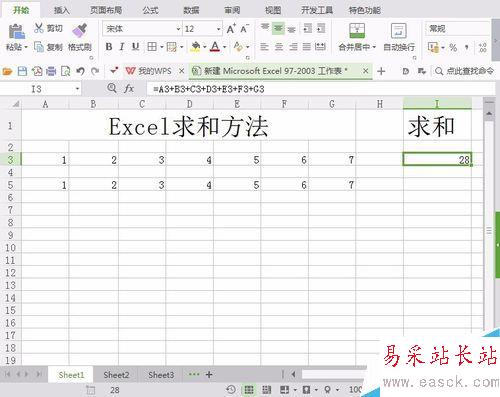Click the align right icon
The image size is (500, 397).
pos(293,47)
